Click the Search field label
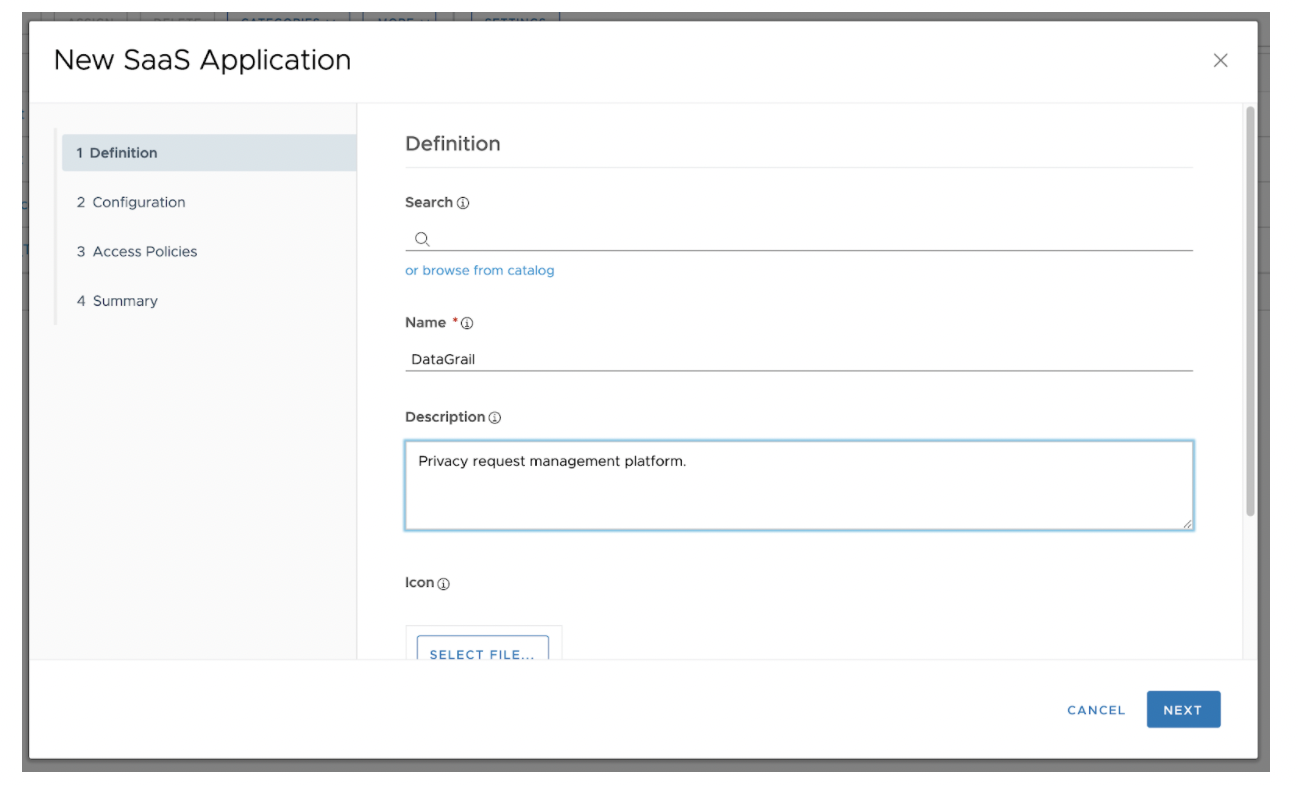1298x786 pixels. point(429,202)
